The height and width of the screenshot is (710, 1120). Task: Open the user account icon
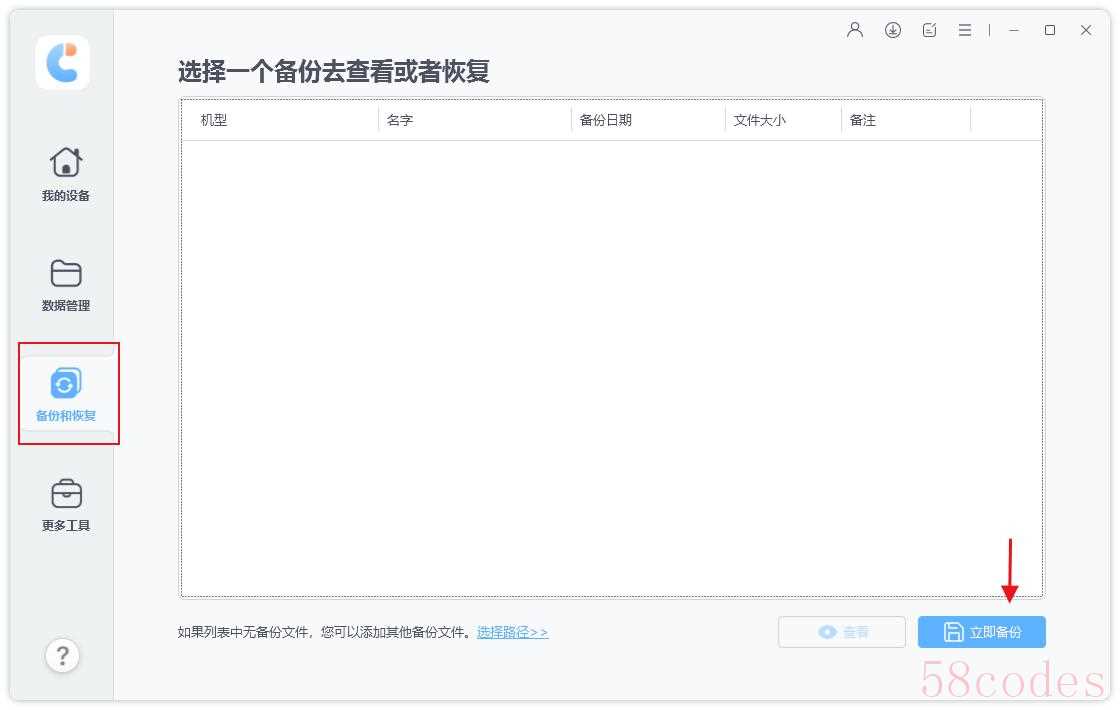pyautogui.click(x=855, y=30)
